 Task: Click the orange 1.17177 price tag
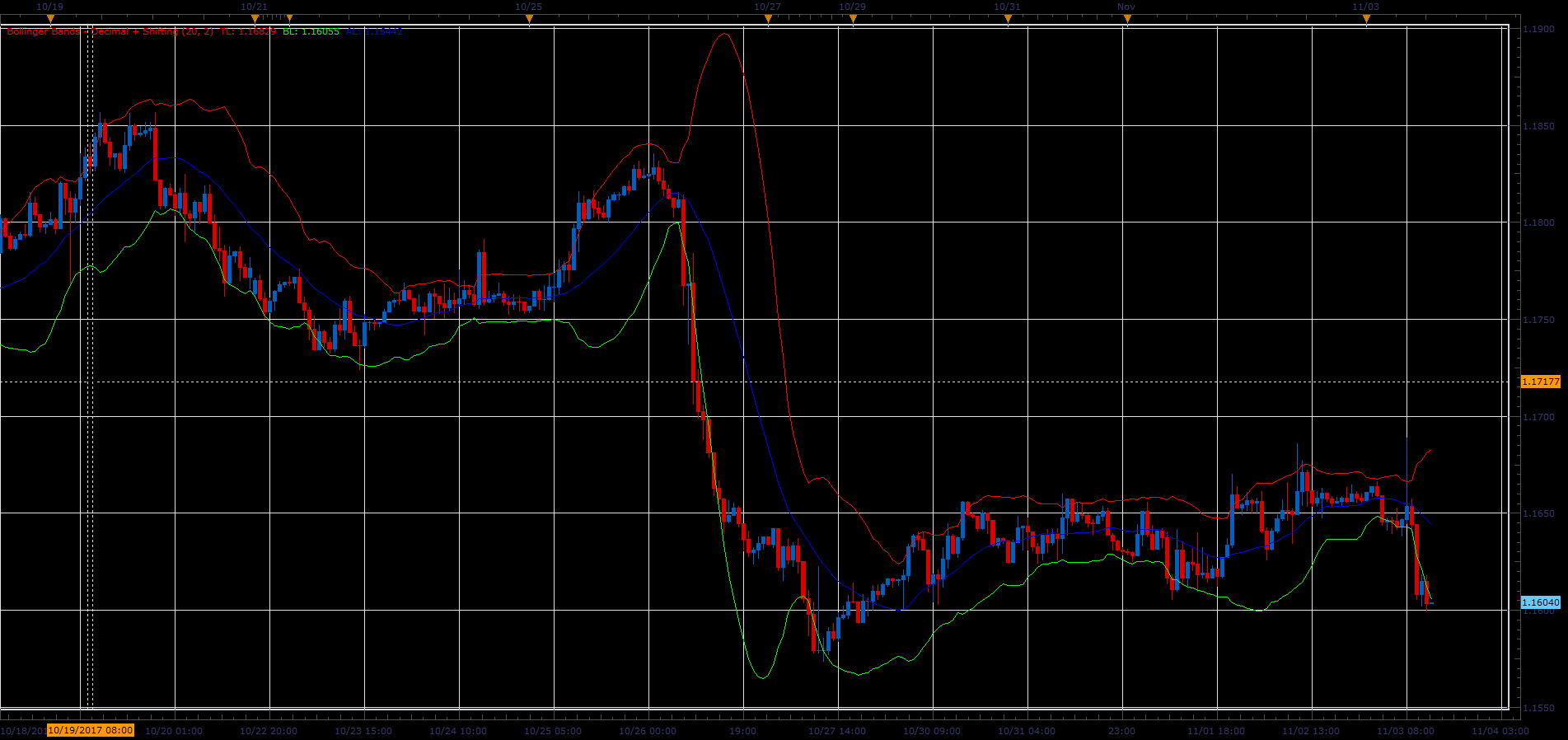1540,382
